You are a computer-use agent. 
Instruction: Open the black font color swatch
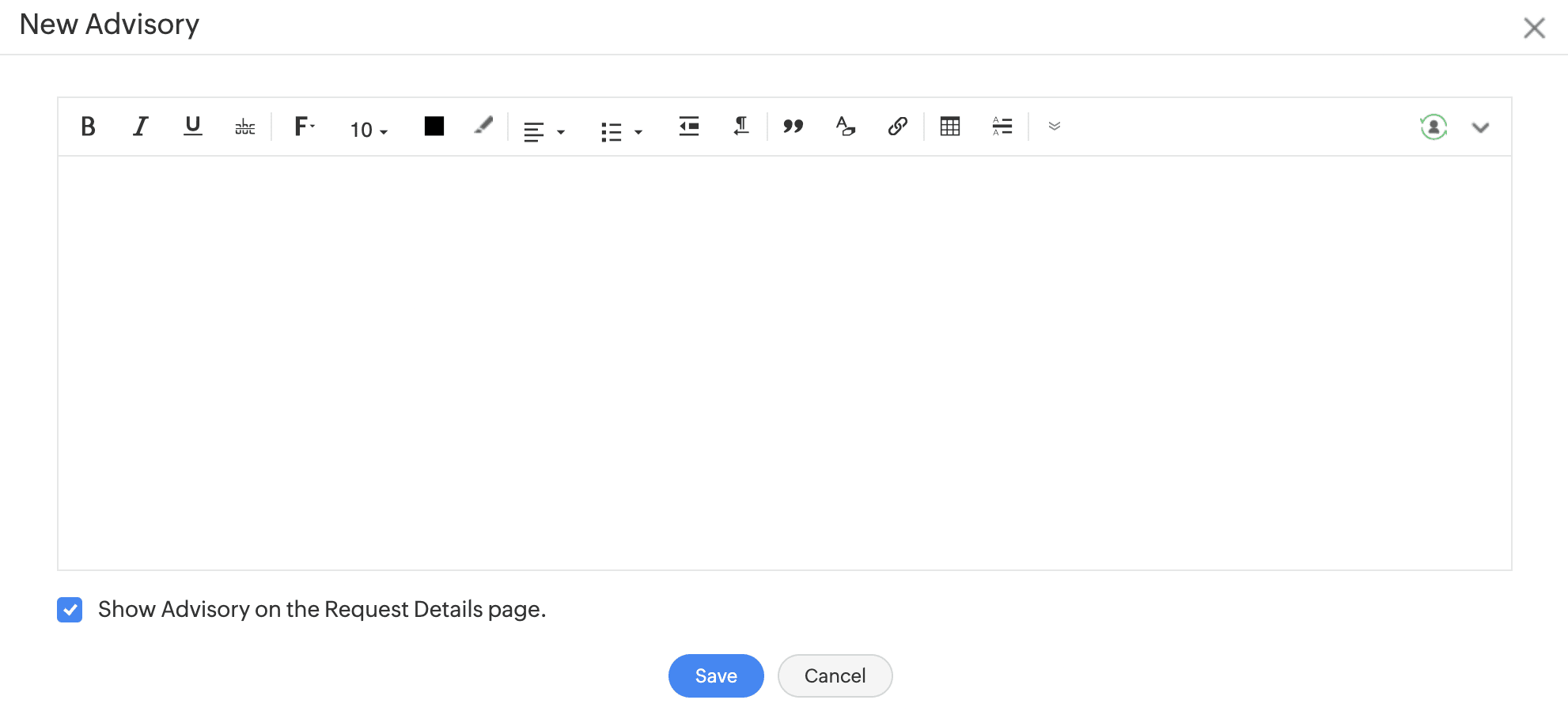coord(434,127)
